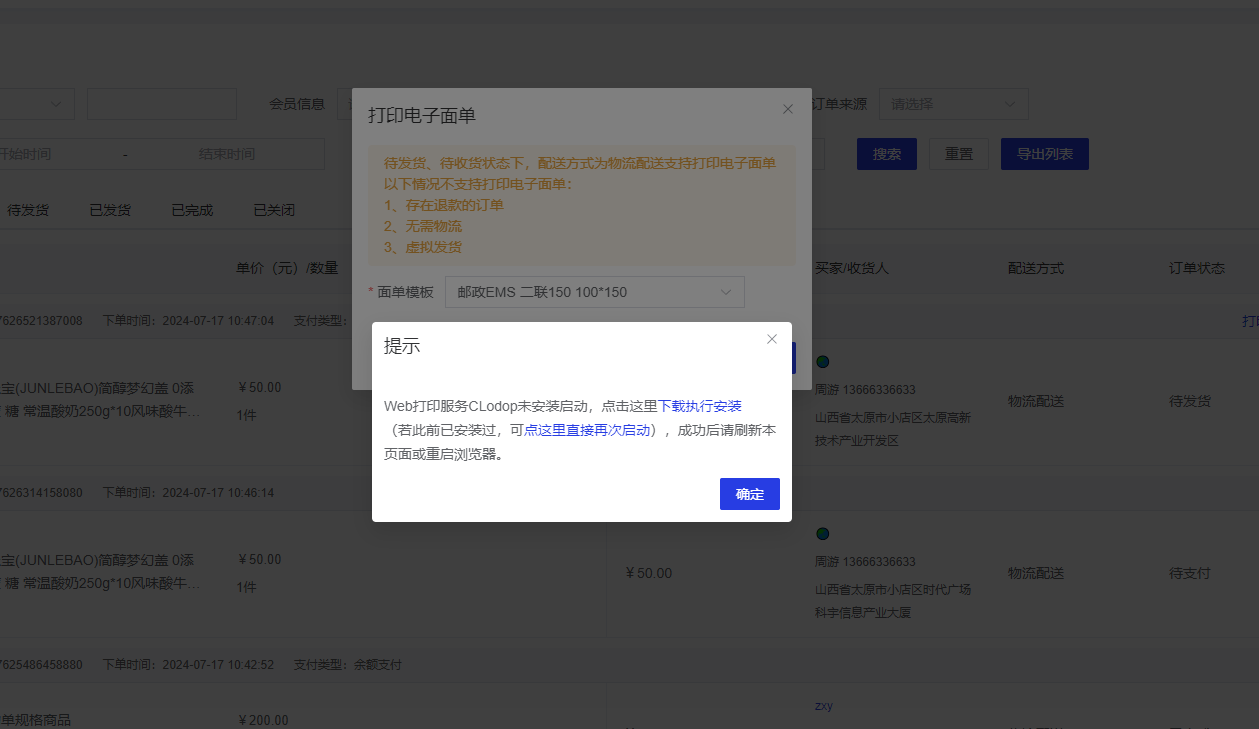The image size is (1259, 729).
Task: Click the 导出列表 button
Action: (x=1044, y=154)
